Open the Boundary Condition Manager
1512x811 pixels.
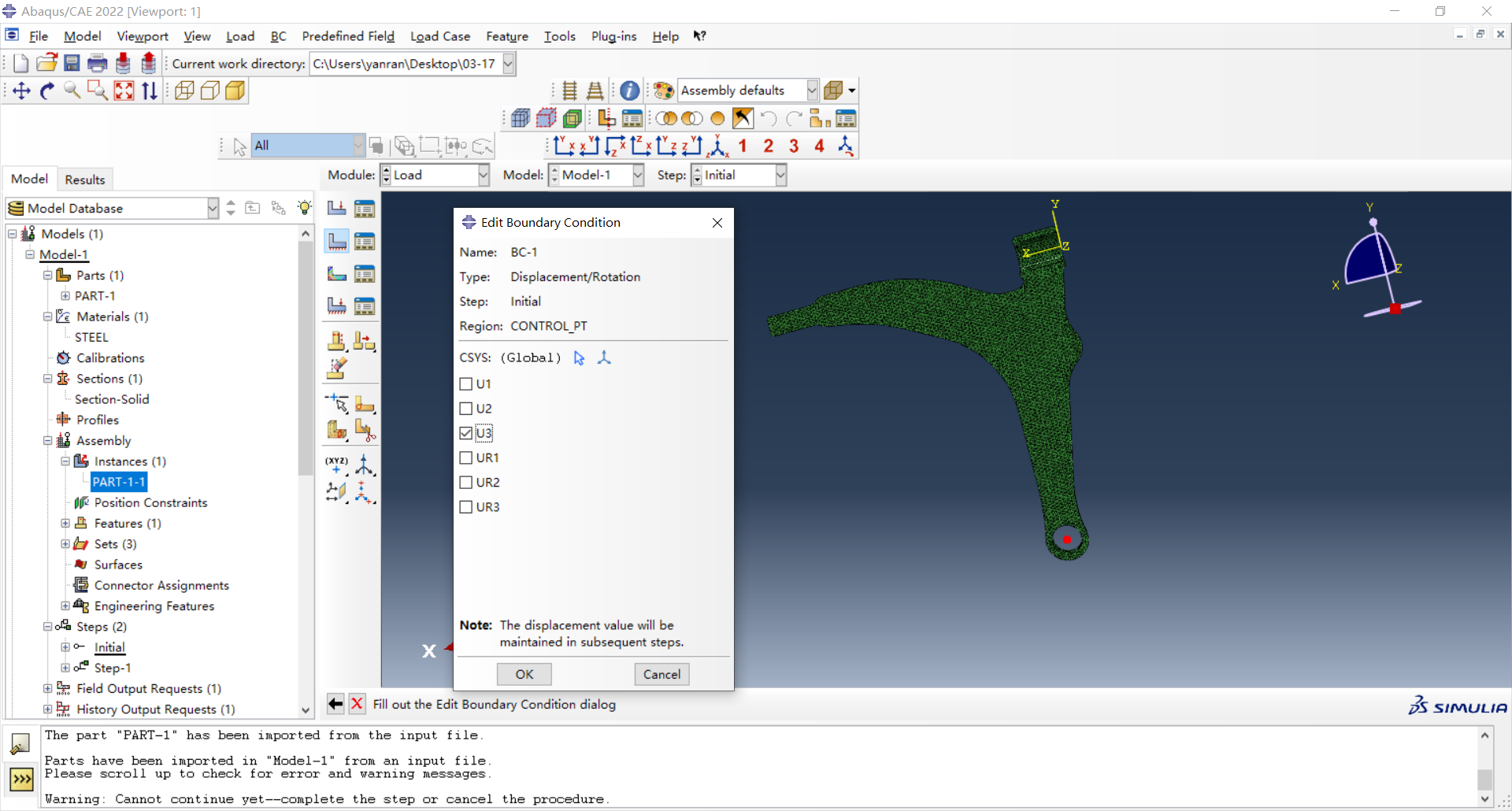tap(364, 241)
